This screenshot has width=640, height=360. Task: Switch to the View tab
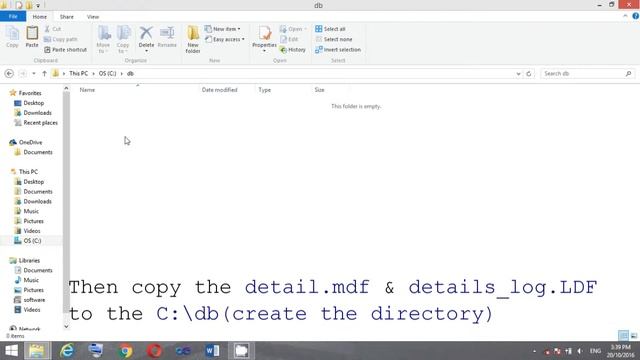coord(93,17)
